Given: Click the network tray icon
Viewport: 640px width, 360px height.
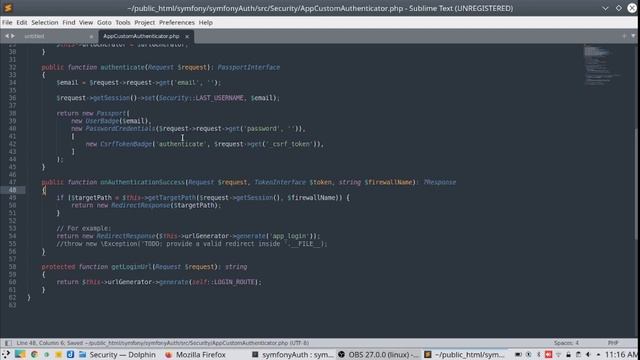Looking at the screenshot, I should coord(558,355).
